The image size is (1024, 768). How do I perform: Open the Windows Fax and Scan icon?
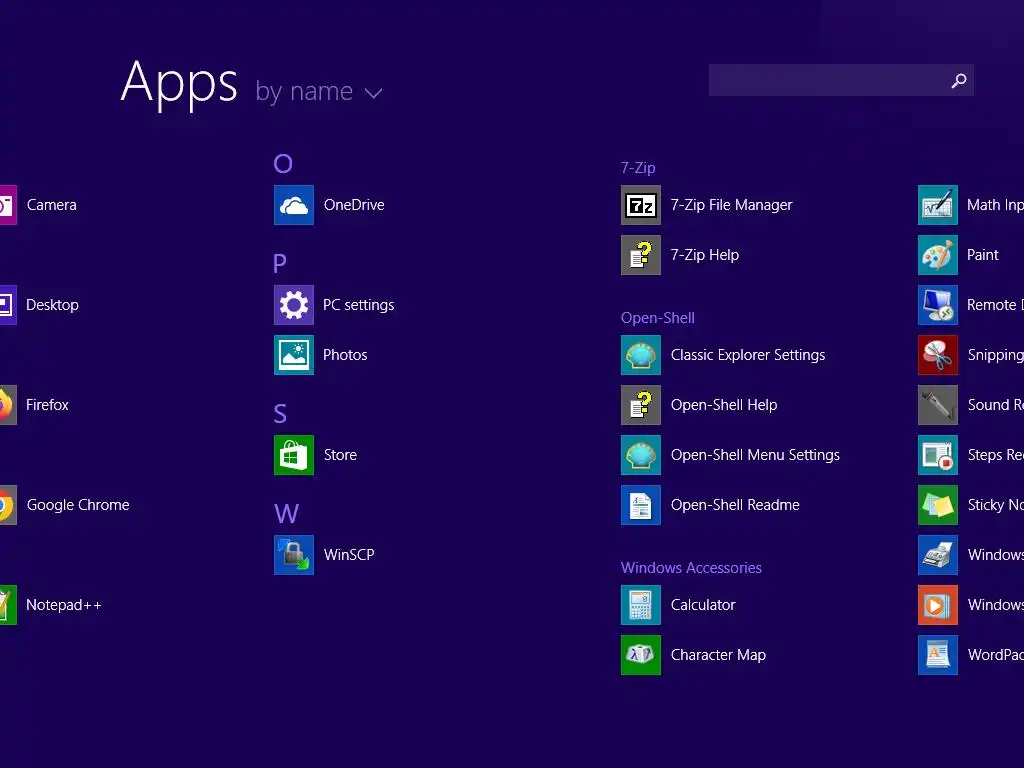[938, 554]
